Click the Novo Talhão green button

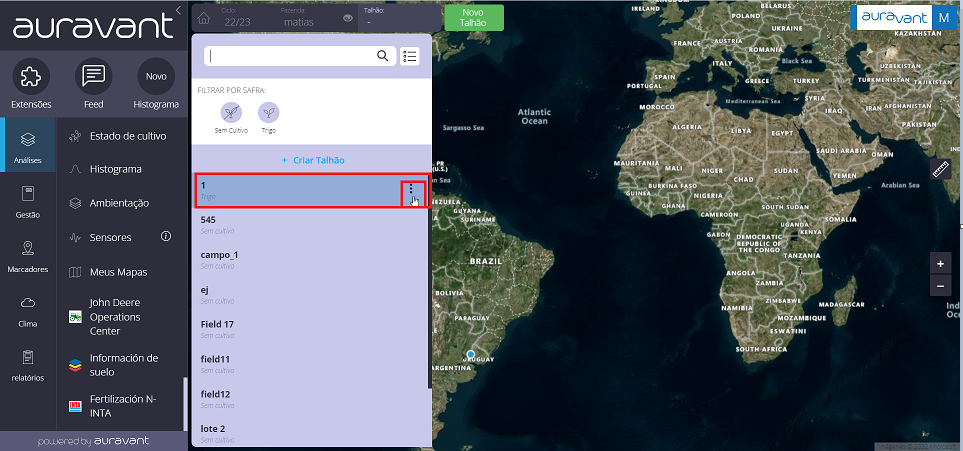(x=474, y=18)
